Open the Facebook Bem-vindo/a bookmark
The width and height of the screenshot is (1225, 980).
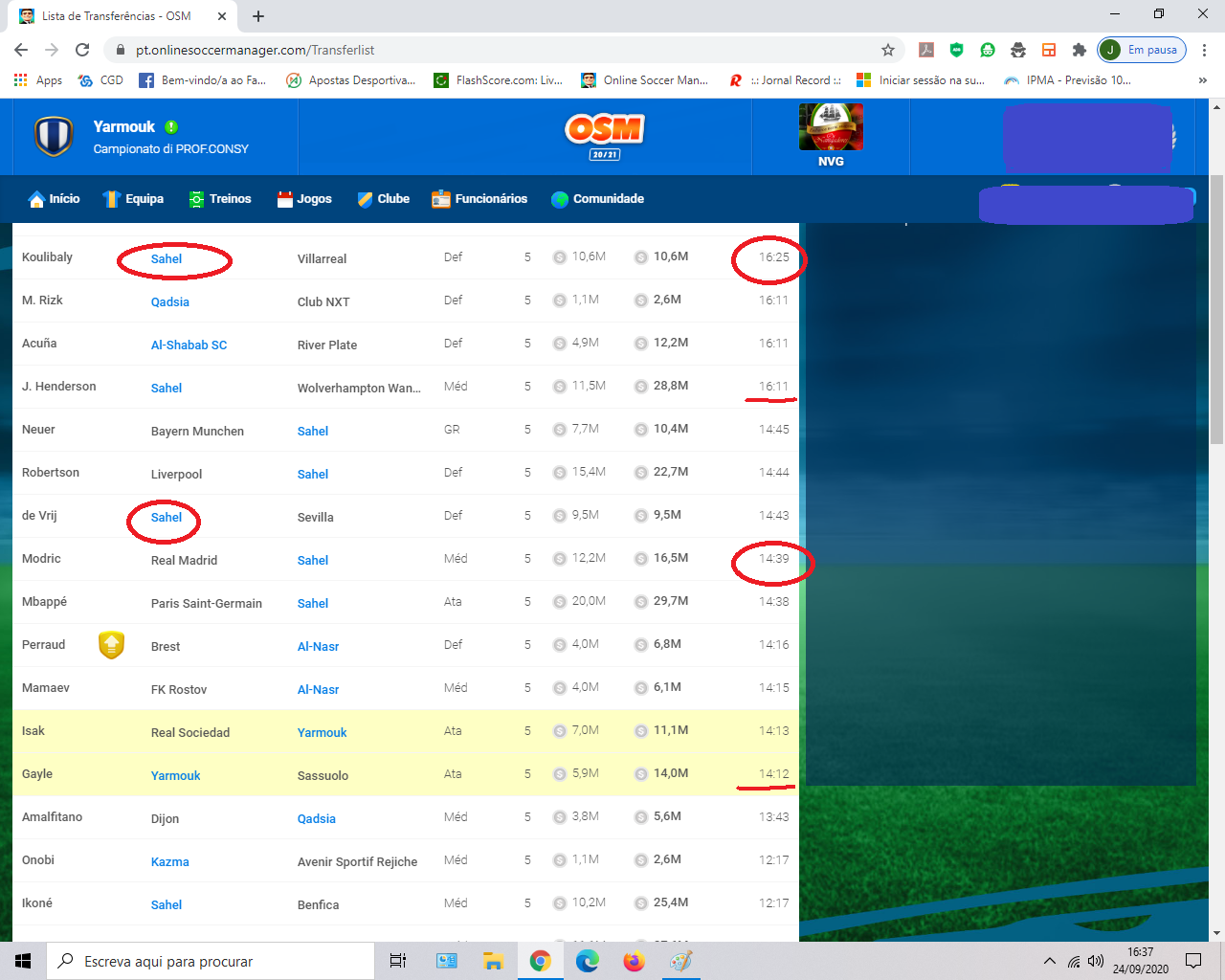pyautogui.click(x=203, y=80)
